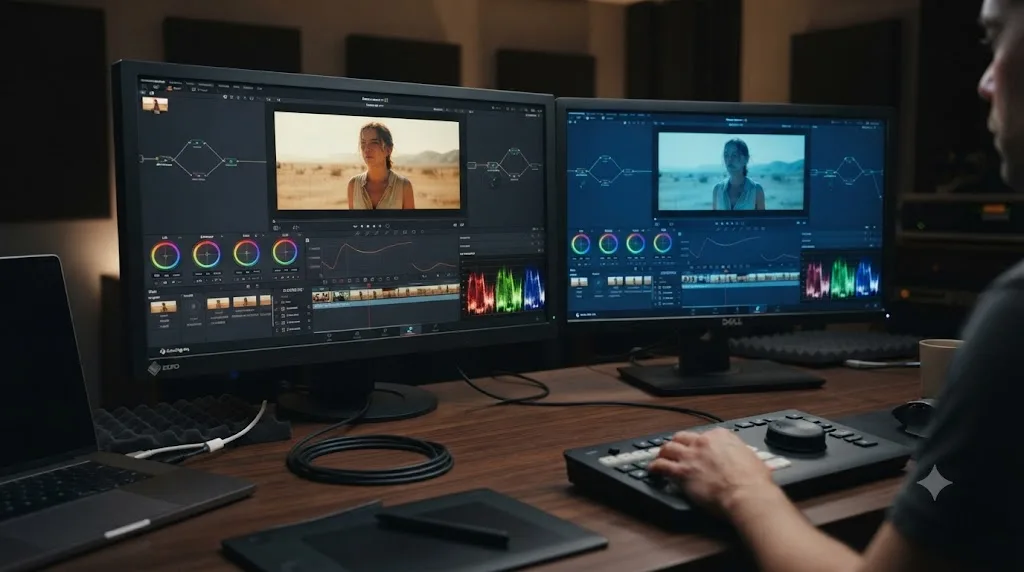
Task: Click red playhead on left monitor timeline
Action: [x=370, y=304]
